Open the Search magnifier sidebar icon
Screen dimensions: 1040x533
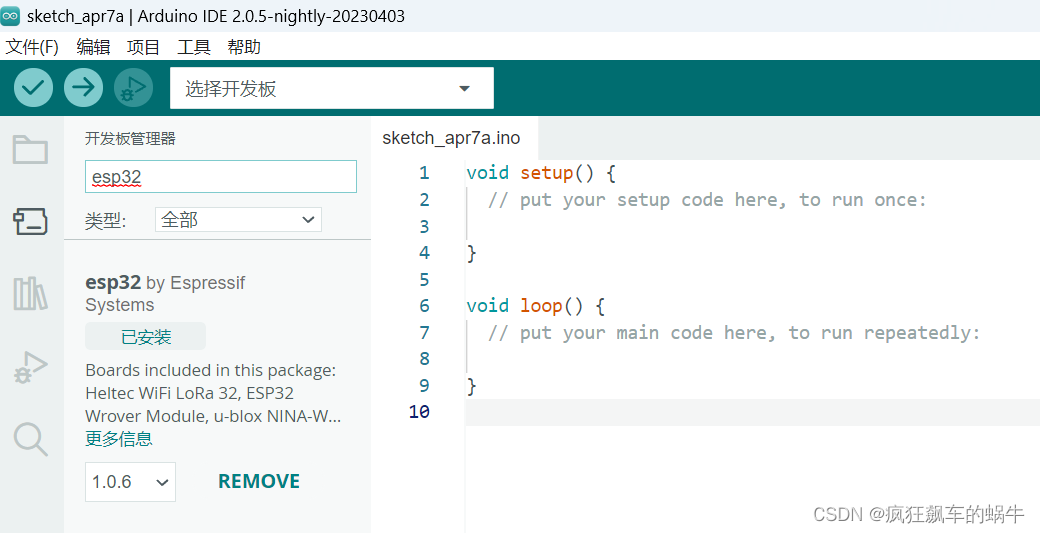click(31, 439)
